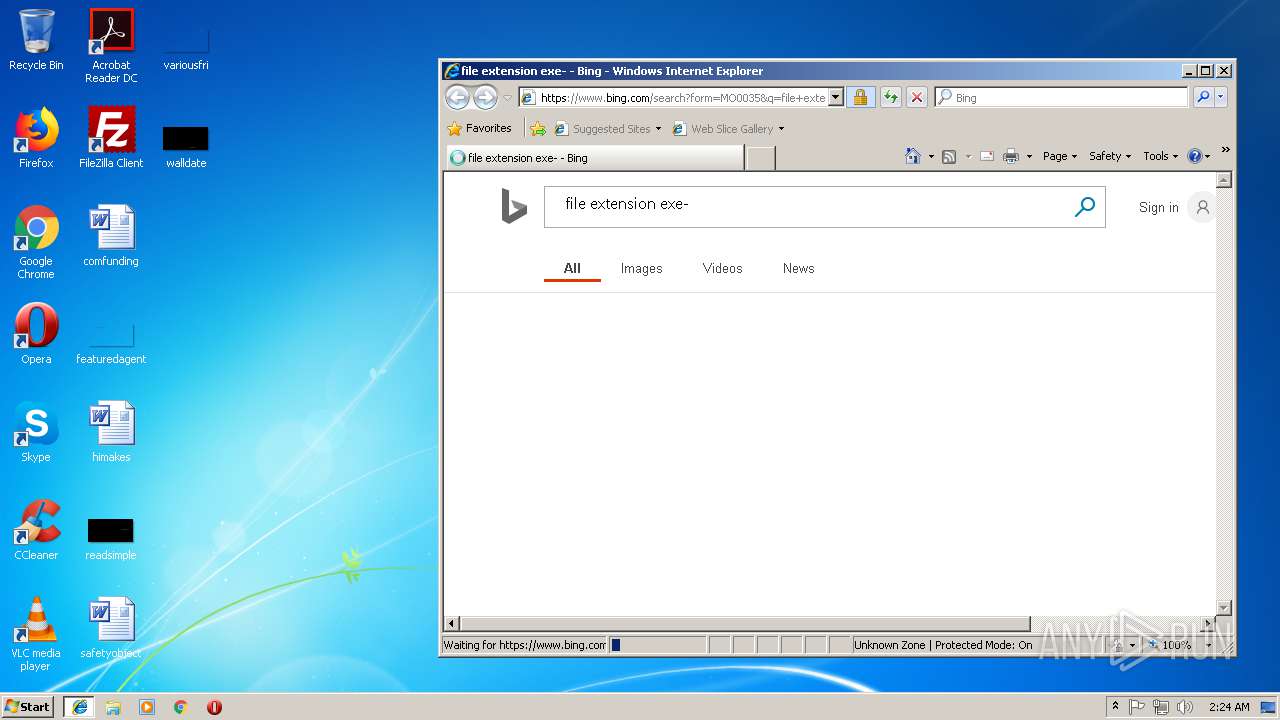Click the 2:24 AM clock
Screen dimensions: 1280x720
point(1229,707)
